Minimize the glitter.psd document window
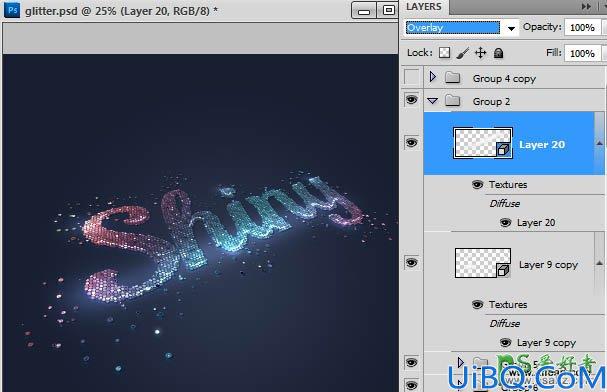The width and height of the screenshot is (607, 392). [364, 10]
